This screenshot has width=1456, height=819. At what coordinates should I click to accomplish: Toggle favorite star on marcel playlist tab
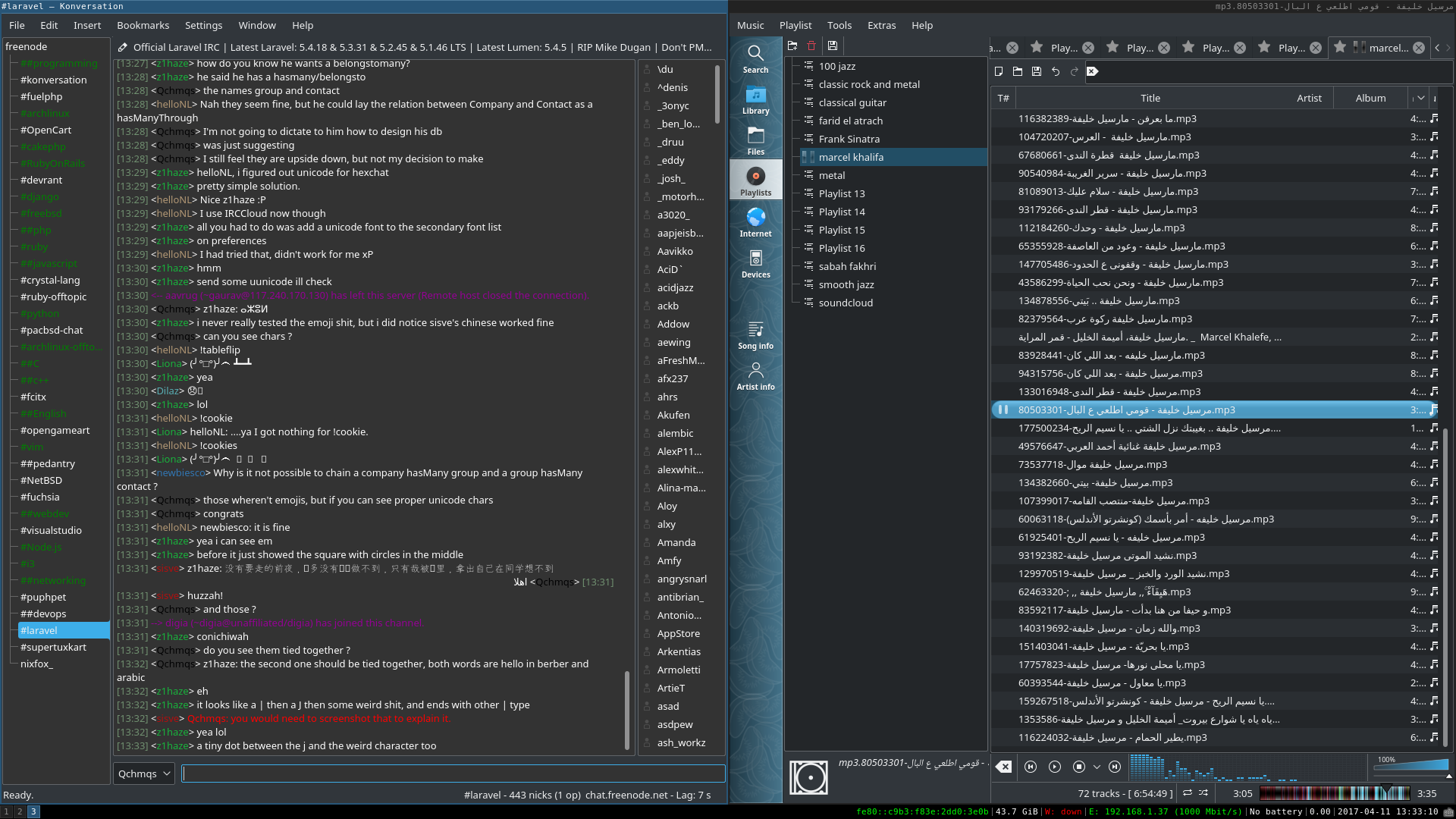coord(1340,47)
